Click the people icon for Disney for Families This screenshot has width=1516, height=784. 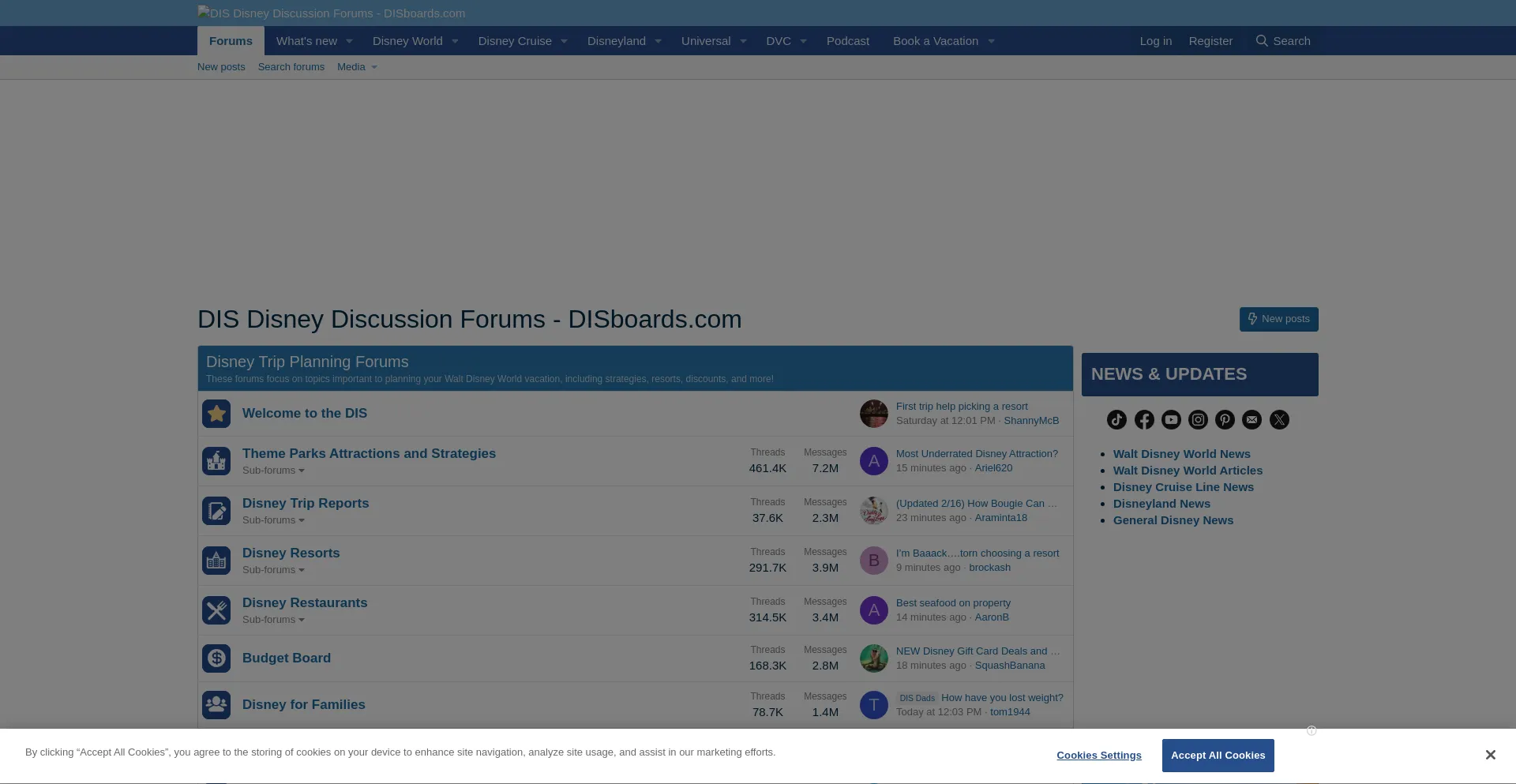pyautogui.click(x=216, y=705)
